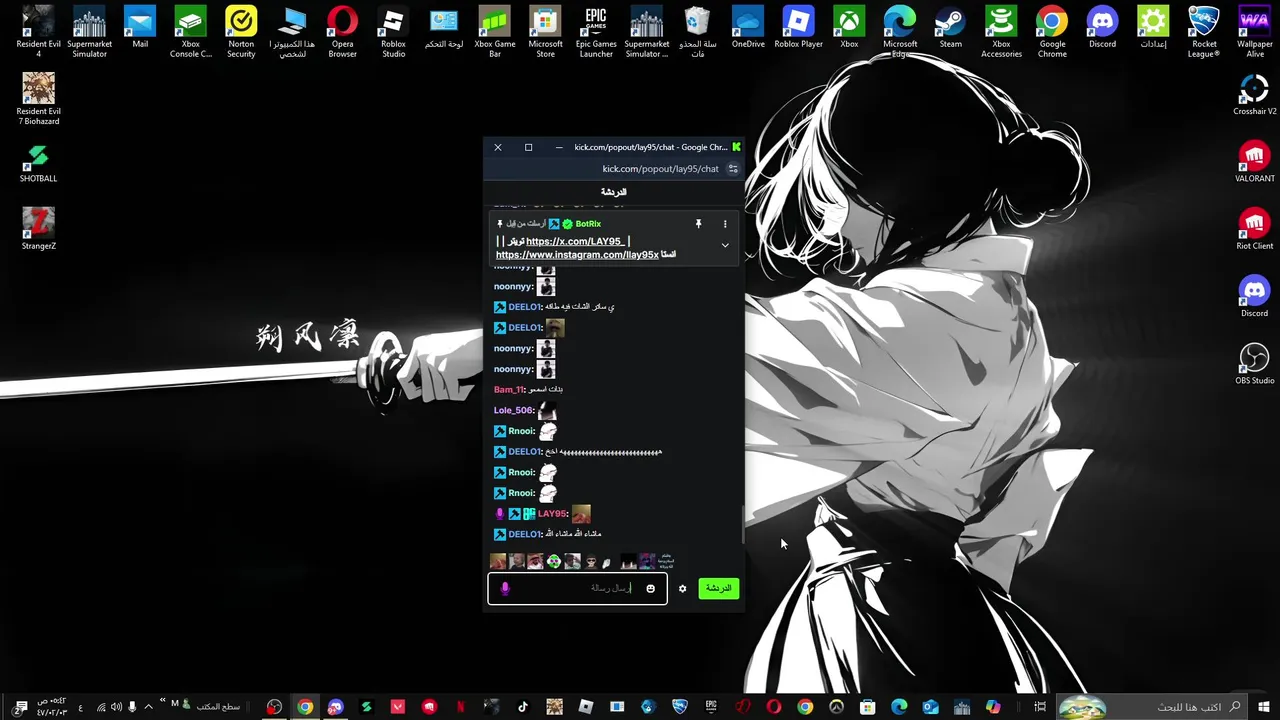Click the Kick extension icon in title bar

coord(736,147)
